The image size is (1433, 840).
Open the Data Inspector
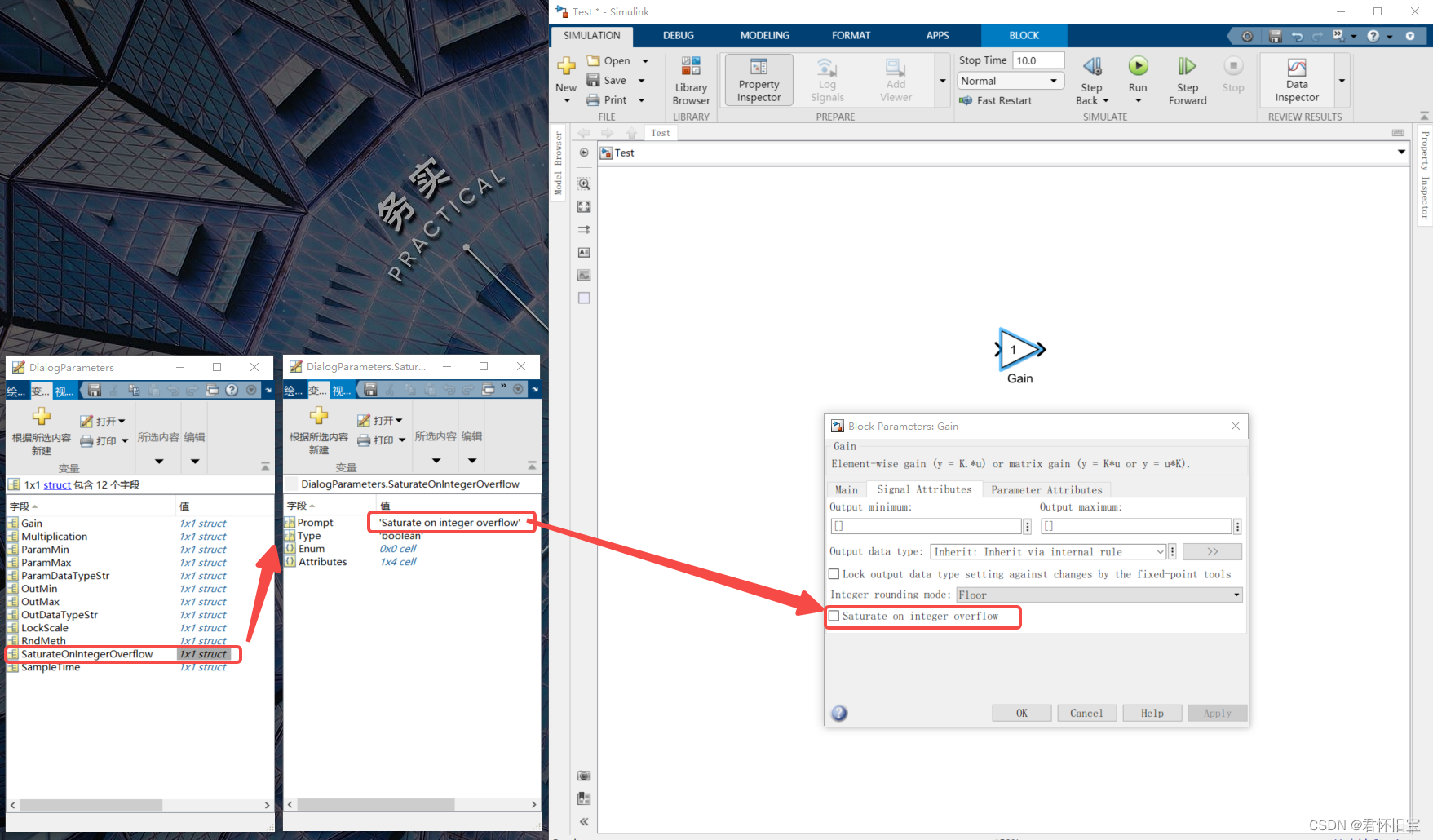[x=1297, y=80]
